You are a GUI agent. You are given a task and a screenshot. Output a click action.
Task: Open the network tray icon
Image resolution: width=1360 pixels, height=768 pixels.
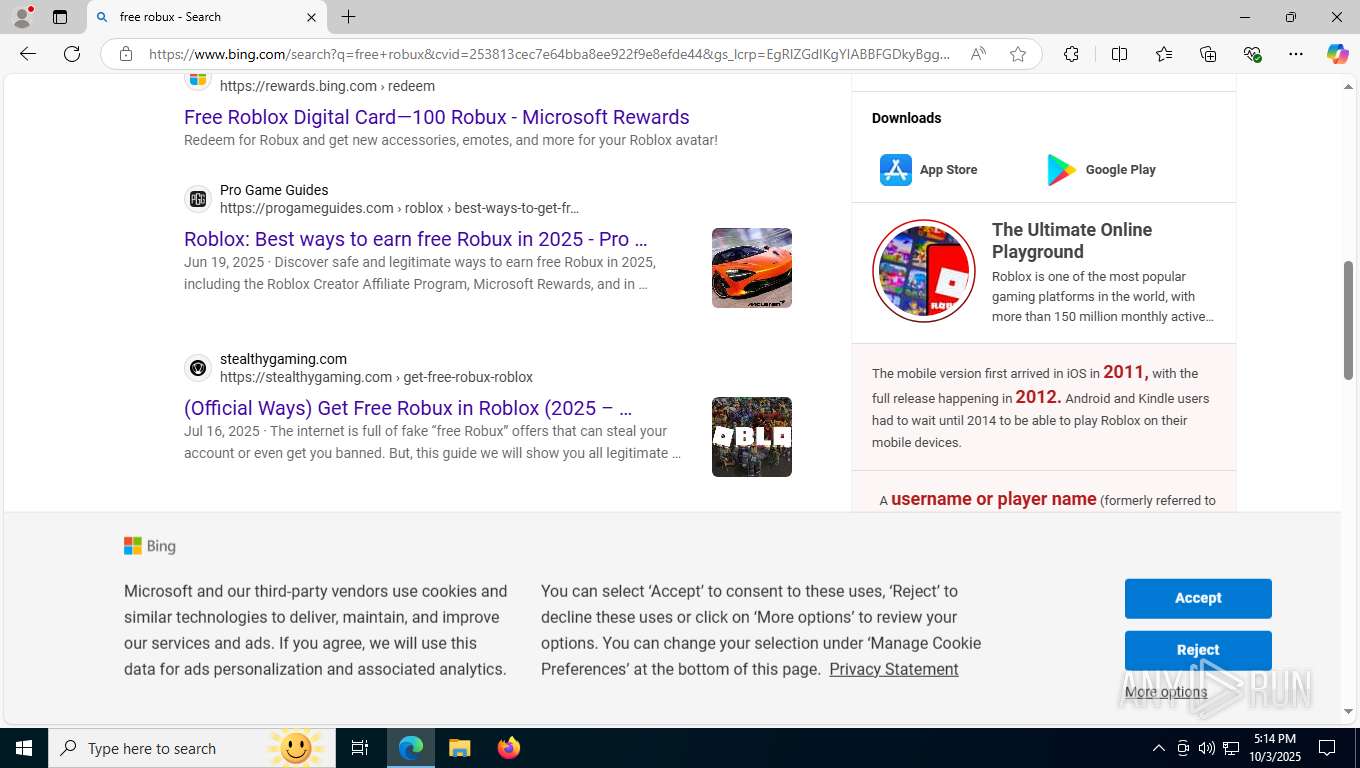point(1231,748)
